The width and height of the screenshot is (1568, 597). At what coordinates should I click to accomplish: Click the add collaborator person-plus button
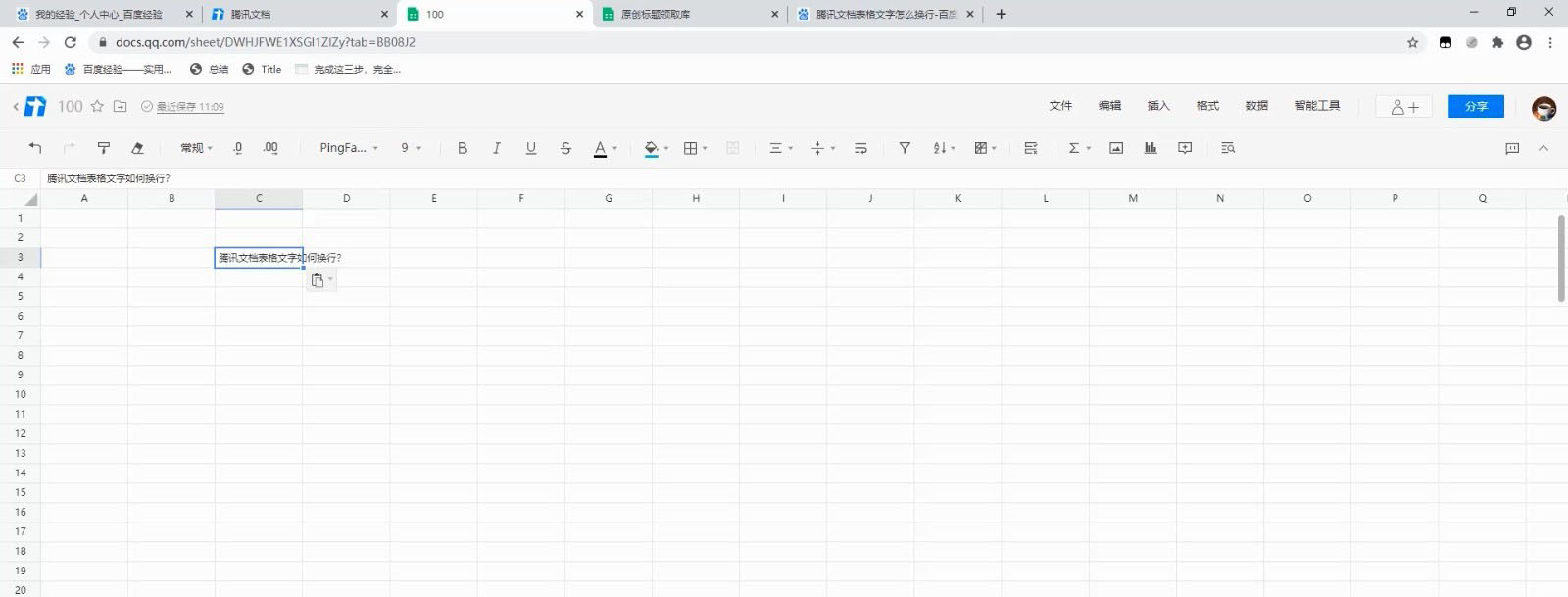(x=1404, y=106)
